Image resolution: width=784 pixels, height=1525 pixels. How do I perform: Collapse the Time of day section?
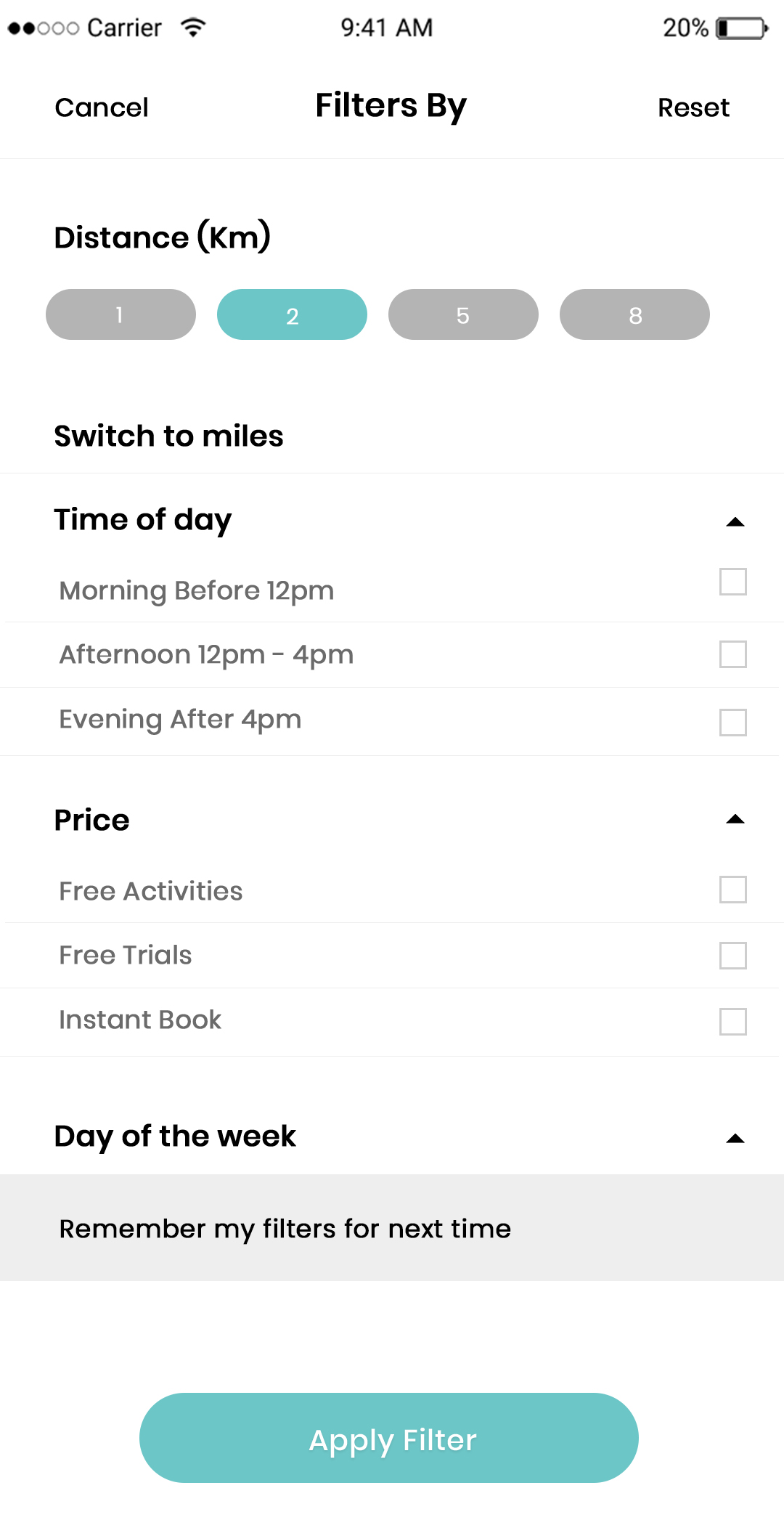pos(735,522)
